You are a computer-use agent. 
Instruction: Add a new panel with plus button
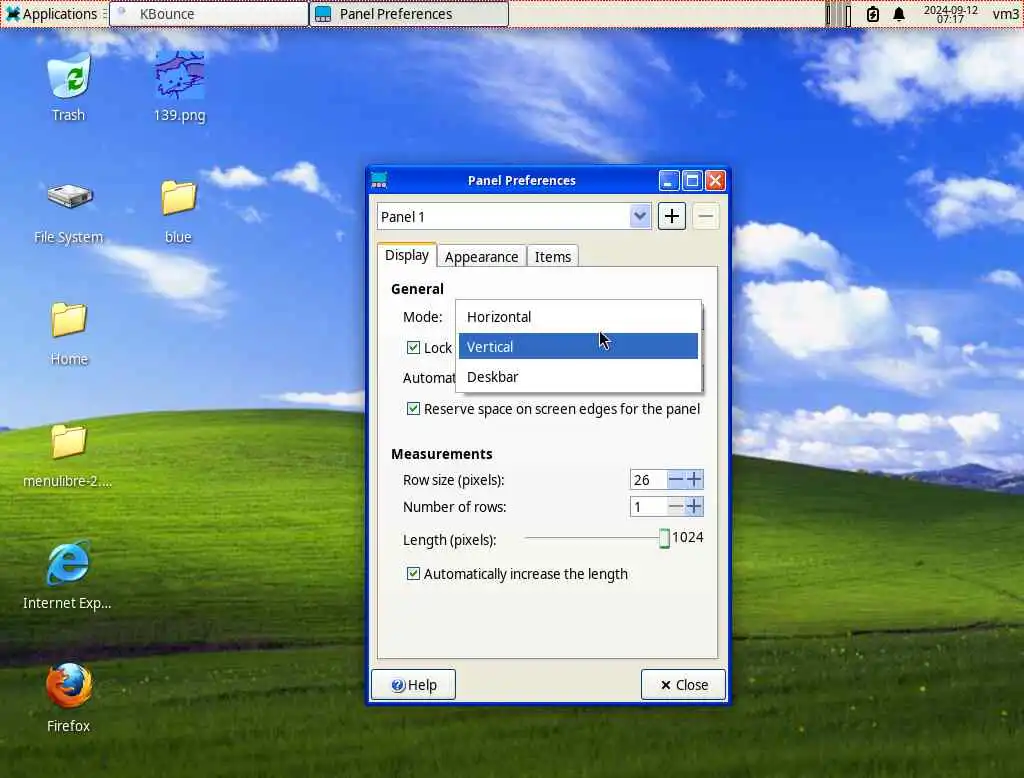click(671, 216)
